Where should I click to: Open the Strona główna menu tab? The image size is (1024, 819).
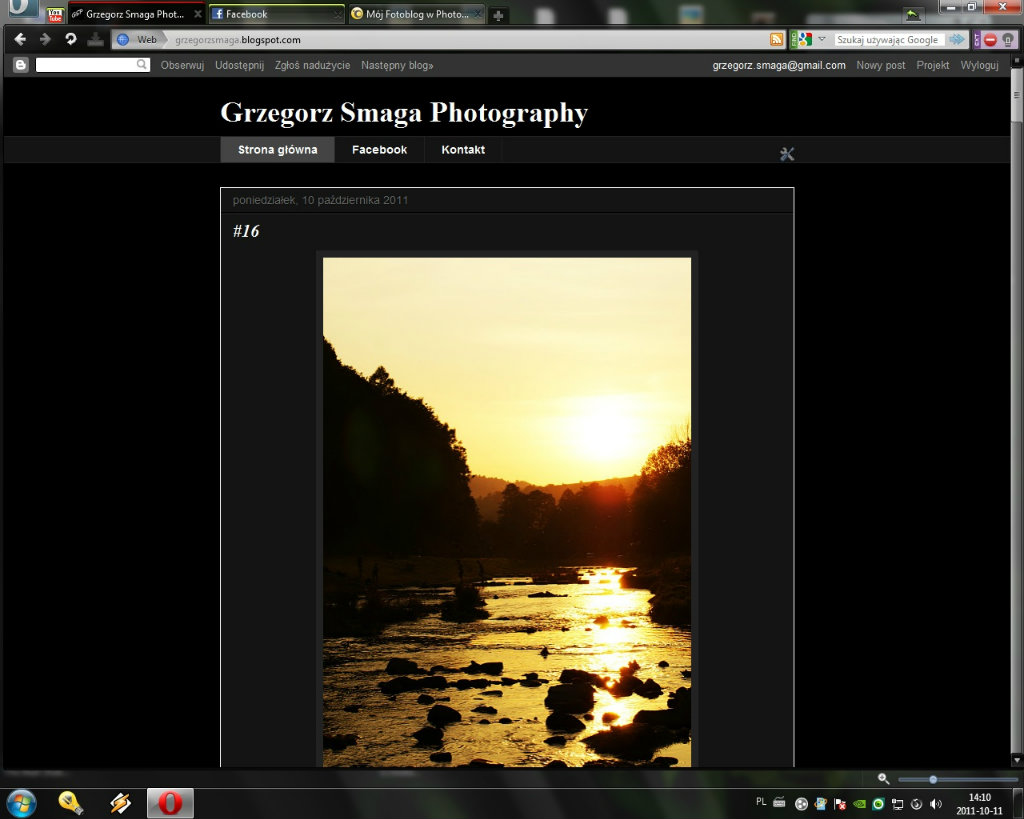pos(278,150)
